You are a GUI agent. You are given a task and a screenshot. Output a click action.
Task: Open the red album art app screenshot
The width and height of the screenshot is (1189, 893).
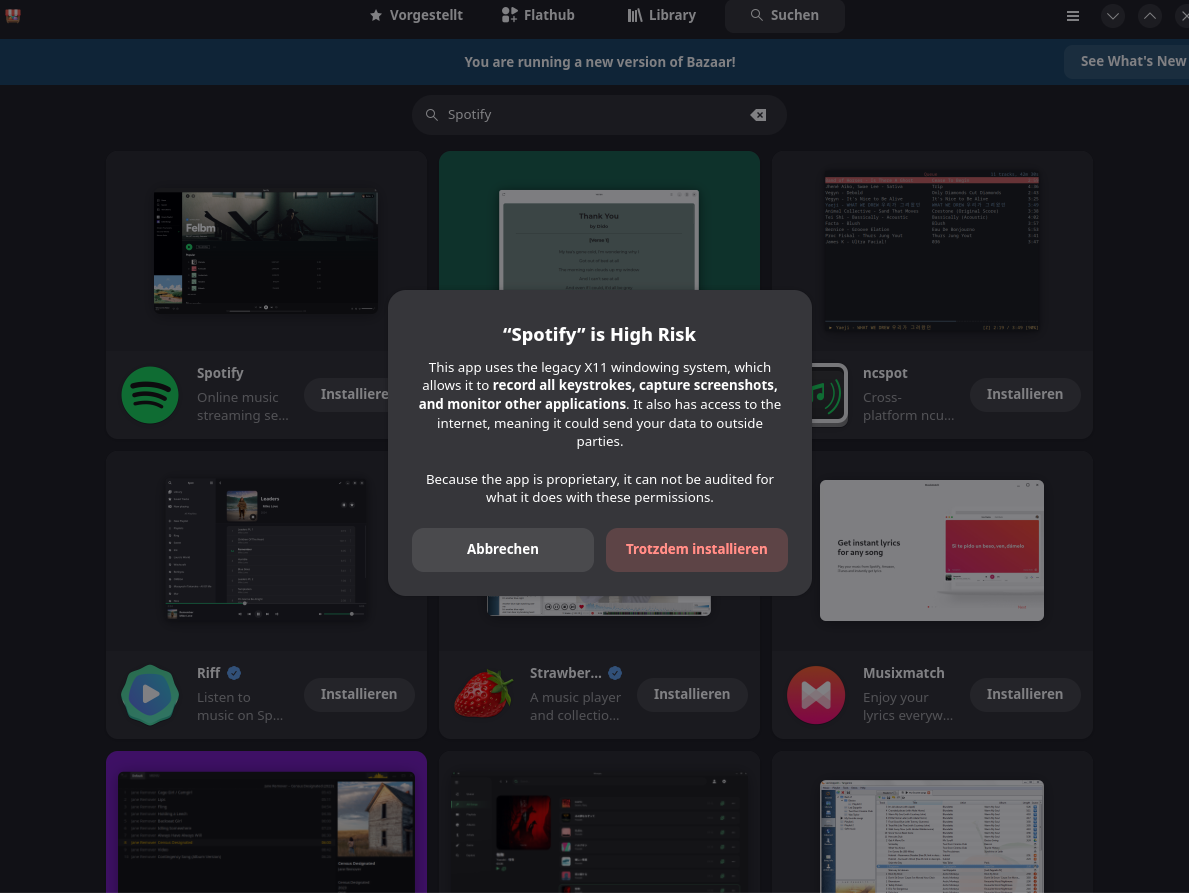coord(599,830)
